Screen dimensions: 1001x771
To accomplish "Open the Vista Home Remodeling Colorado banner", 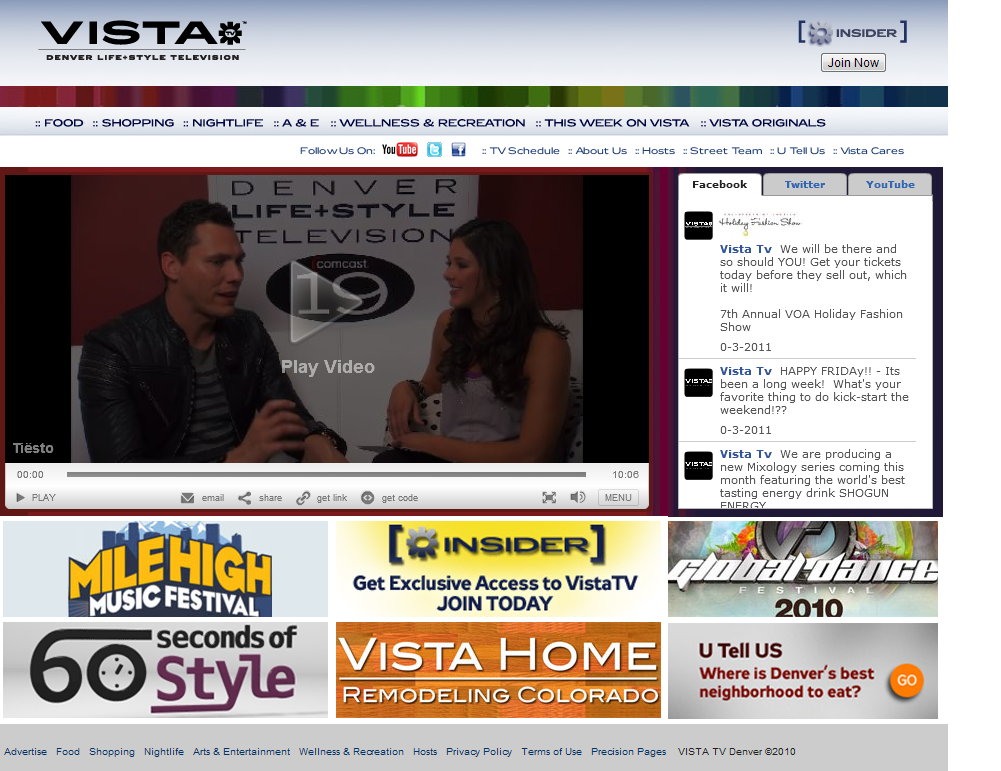I will (x=499, y=670).
